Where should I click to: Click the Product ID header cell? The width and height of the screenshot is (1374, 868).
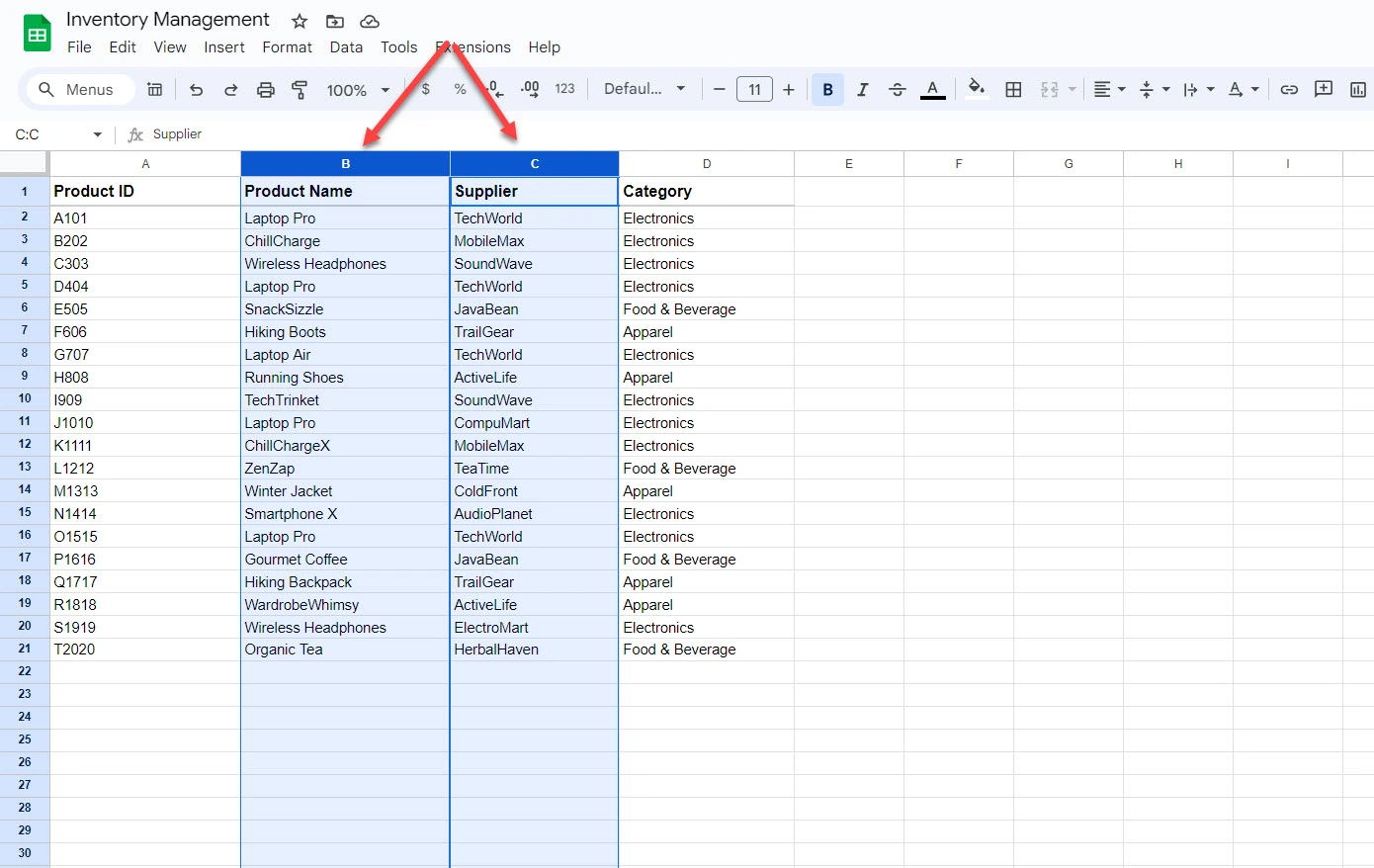pyautogui.click(x=145, y=192)
